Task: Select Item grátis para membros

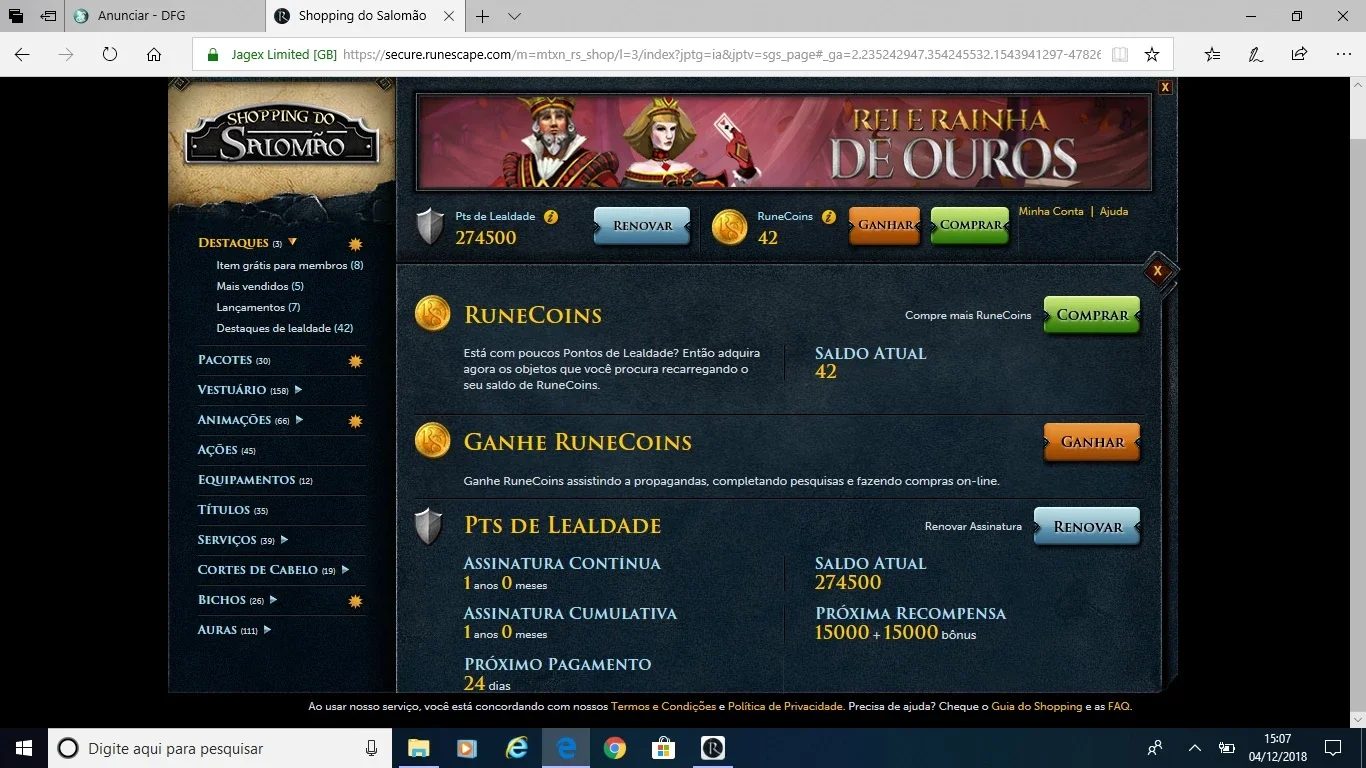Action: pyautogui.click(x=290, y=266)
